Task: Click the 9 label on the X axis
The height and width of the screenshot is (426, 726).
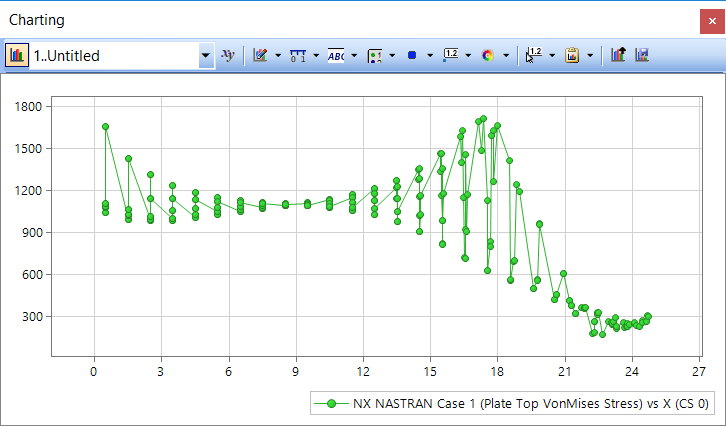Action: click(295, 371)
